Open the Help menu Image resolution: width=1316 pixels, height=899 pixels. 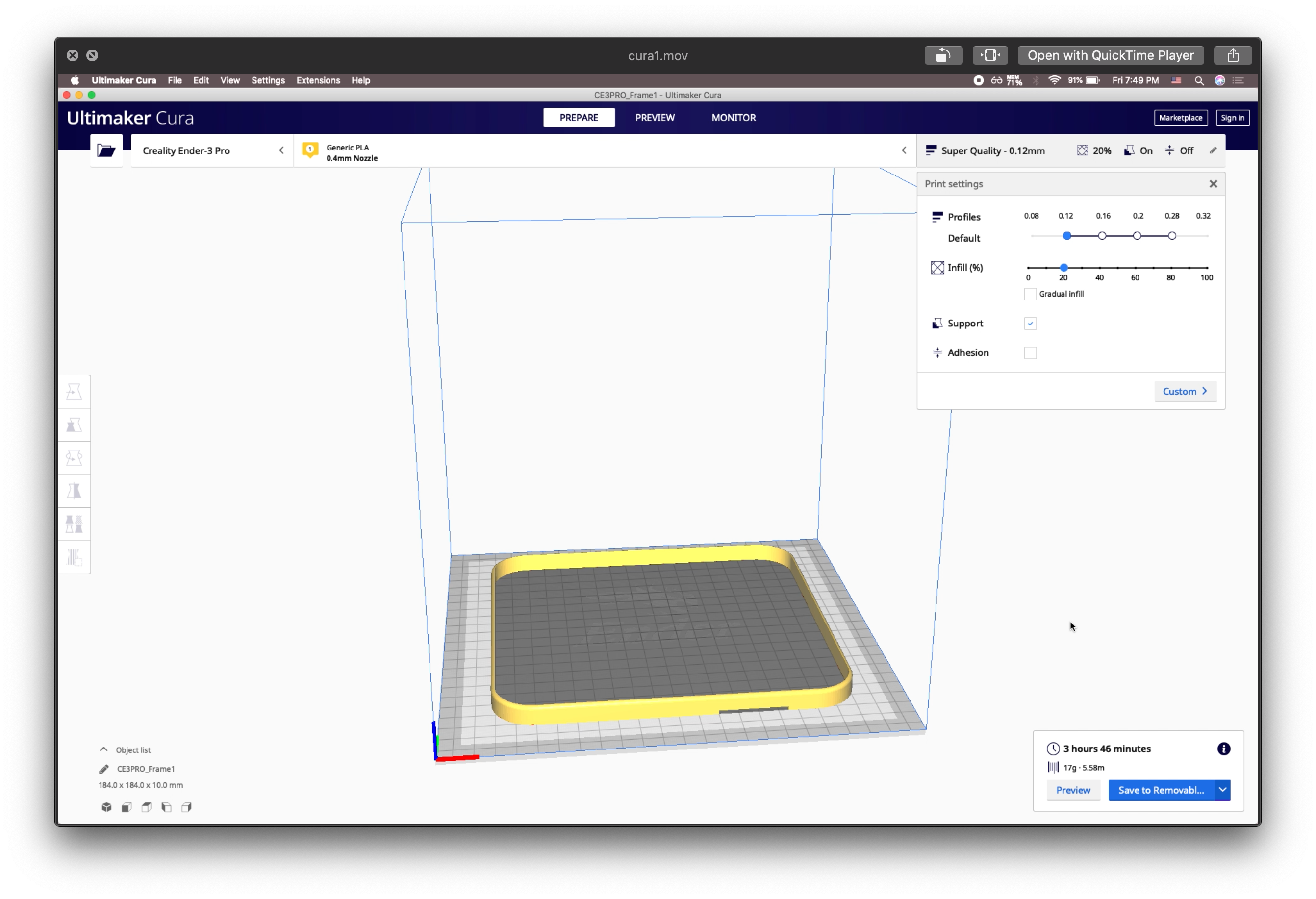coord(360,80)
